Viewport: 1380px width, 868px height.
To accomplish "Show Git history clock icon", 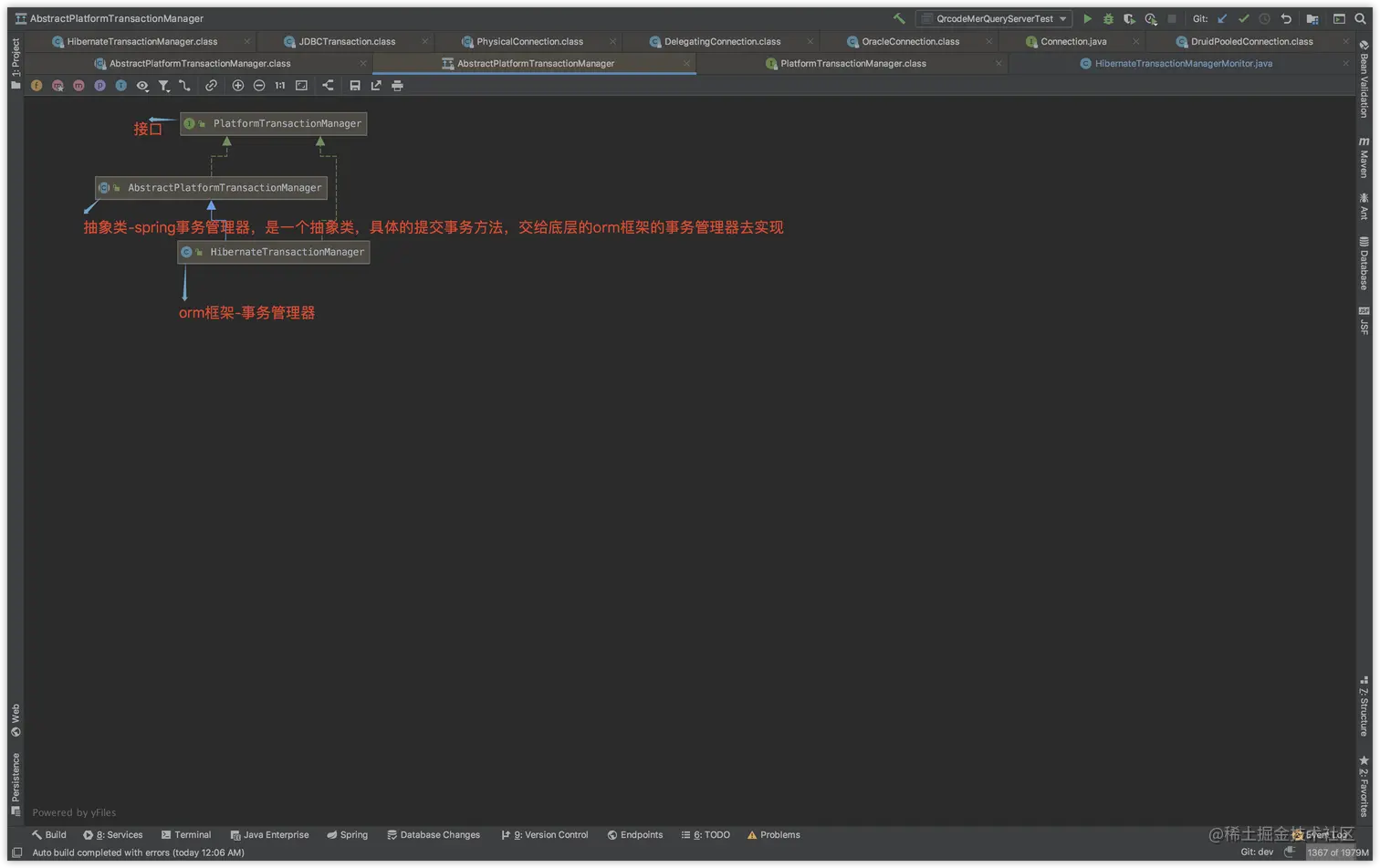I will pos(1264,18).
